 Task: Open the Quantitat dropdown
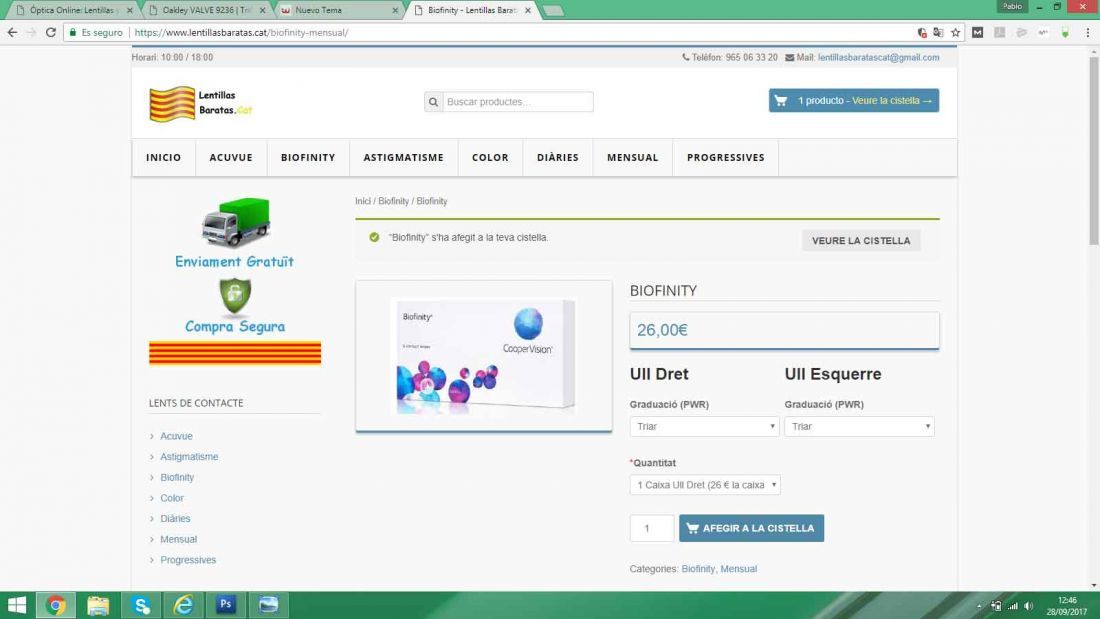tap(705, 485)
